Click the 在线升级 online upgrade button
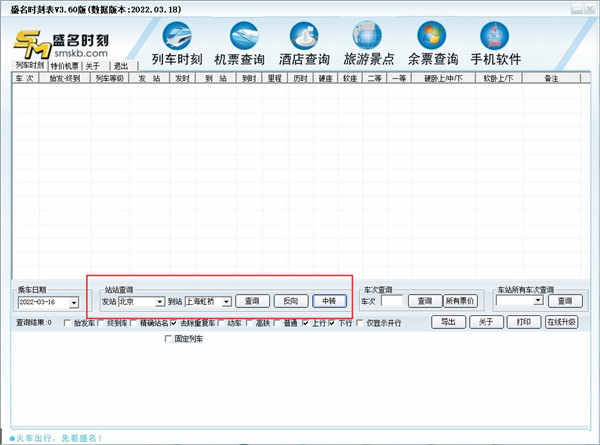The height and width of the screenshot is (445, 600). tap(561, 322)
